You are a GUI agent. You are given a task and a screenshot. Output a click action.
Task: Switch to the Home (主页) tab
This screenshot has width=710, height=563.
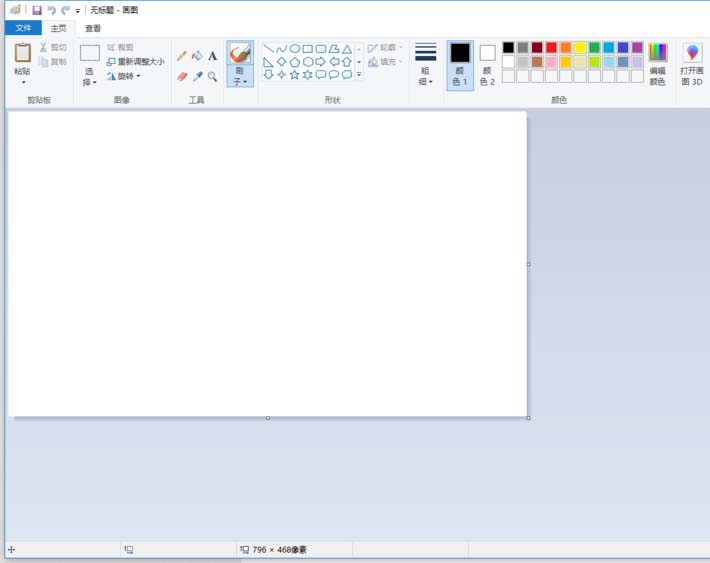[58, 28]
